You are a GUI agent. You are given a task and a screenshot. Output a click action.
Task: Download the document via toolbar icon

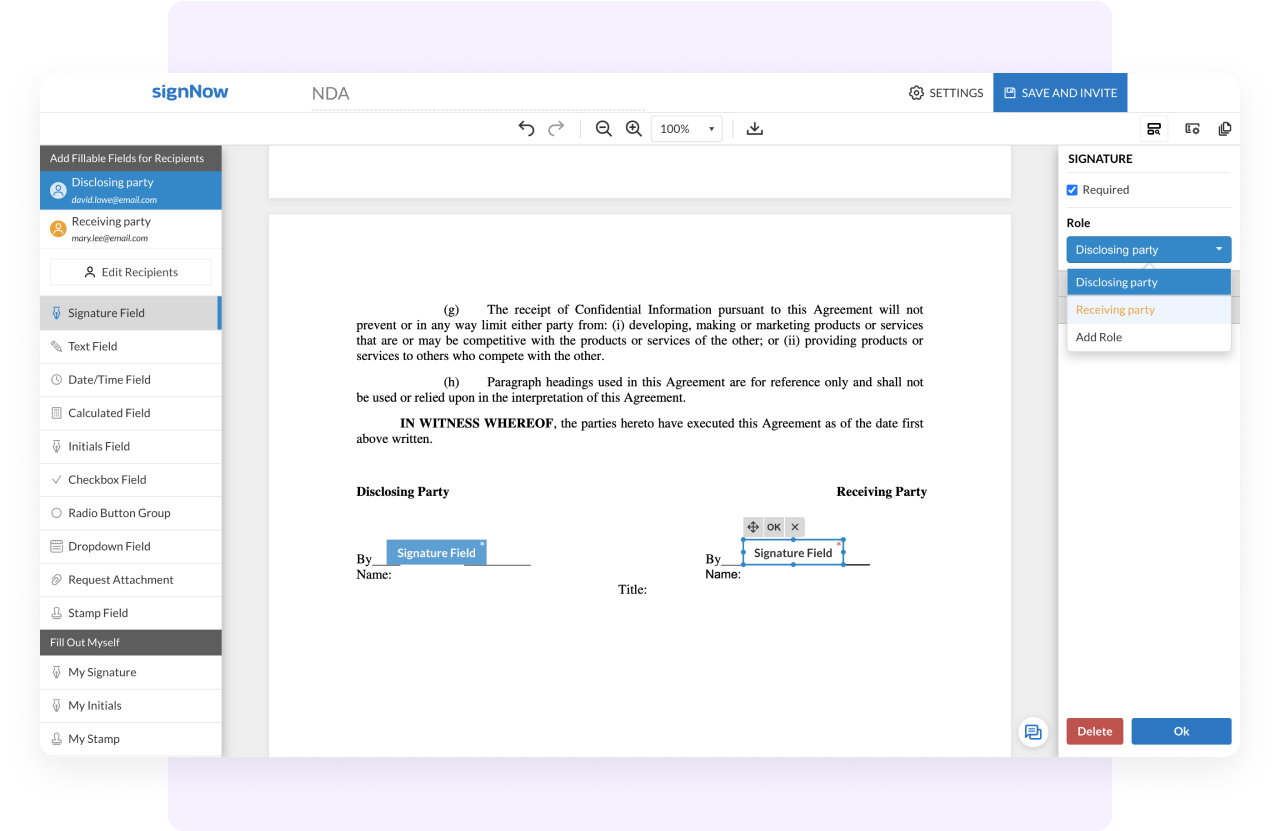[755, 128]
